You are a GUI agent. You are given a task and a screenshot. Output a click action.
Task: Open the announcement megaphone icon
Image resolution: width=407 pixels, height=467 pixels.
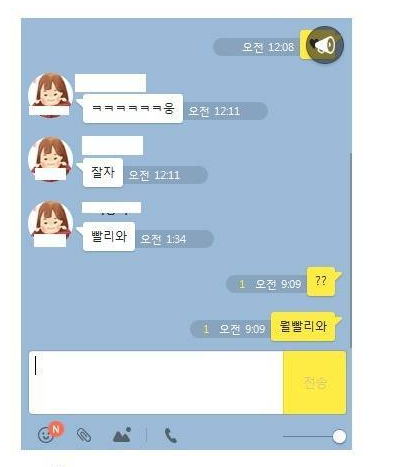[x=324, y=45]
